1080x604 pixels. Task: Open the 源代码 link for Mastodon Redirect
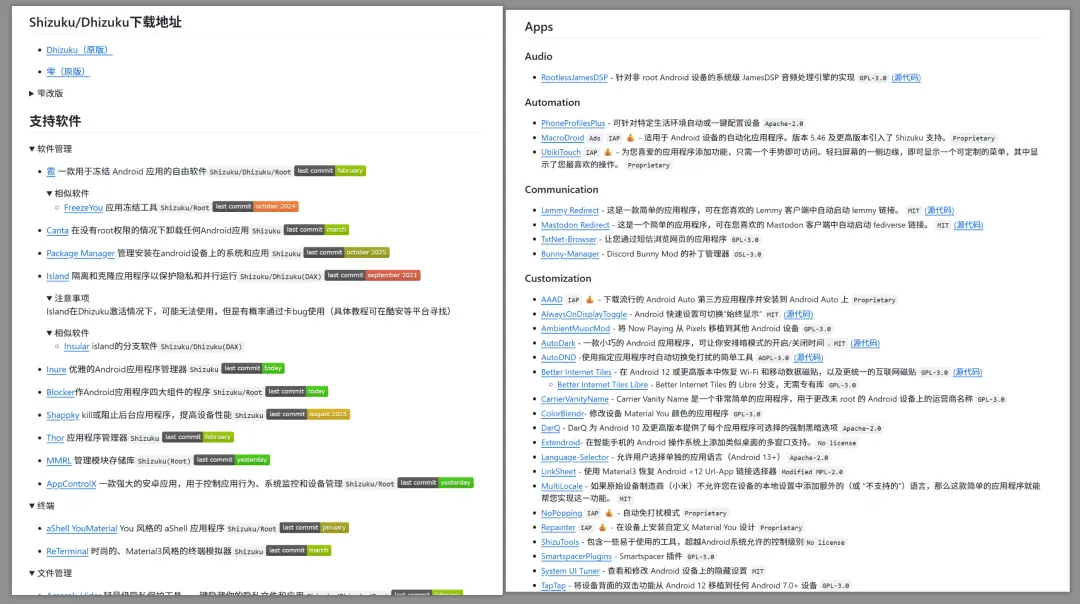click(x=968, y=225)
